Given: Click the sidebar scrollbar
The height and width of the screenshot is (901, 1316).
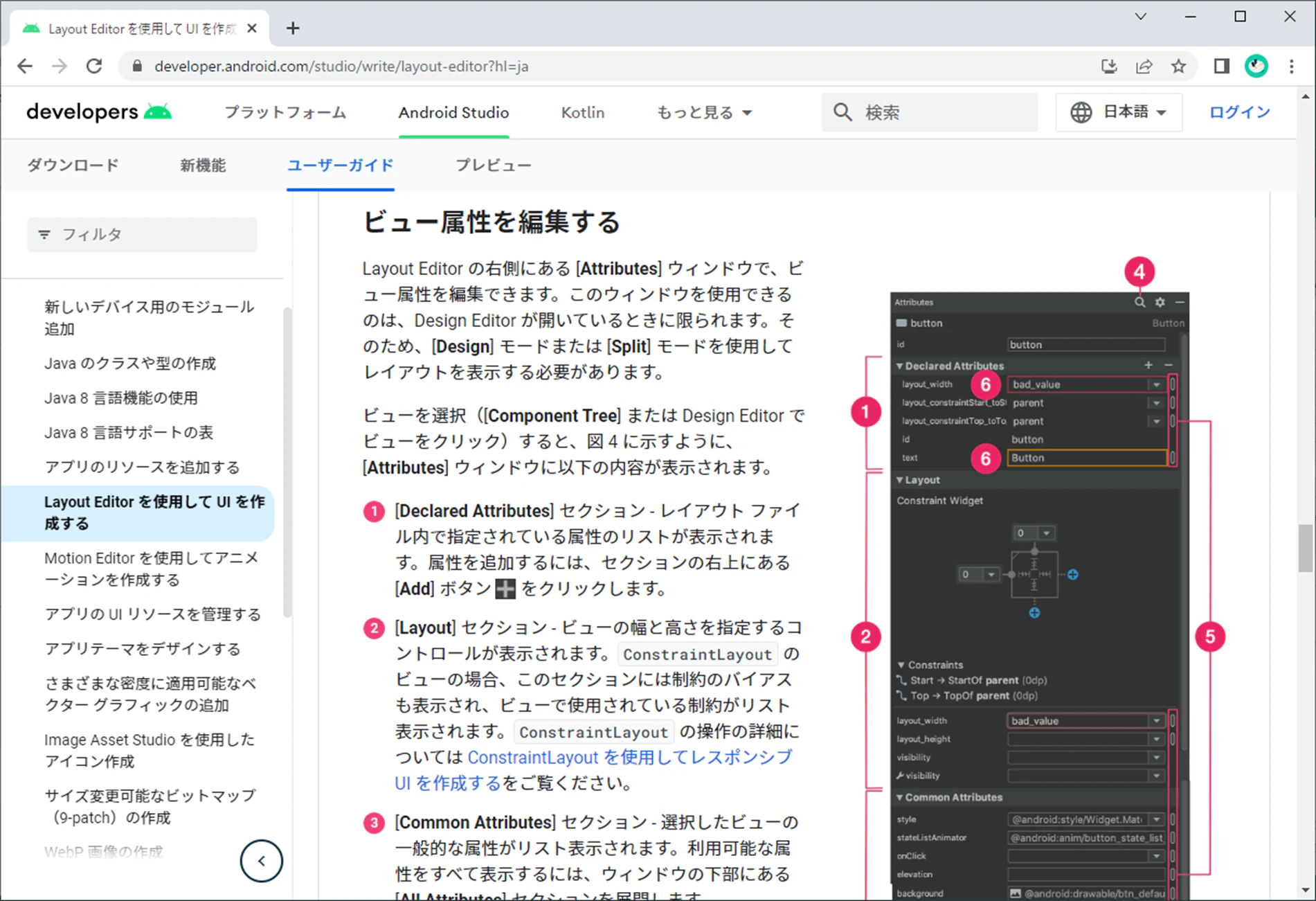Looking at the screenshot, I should 287,461.
